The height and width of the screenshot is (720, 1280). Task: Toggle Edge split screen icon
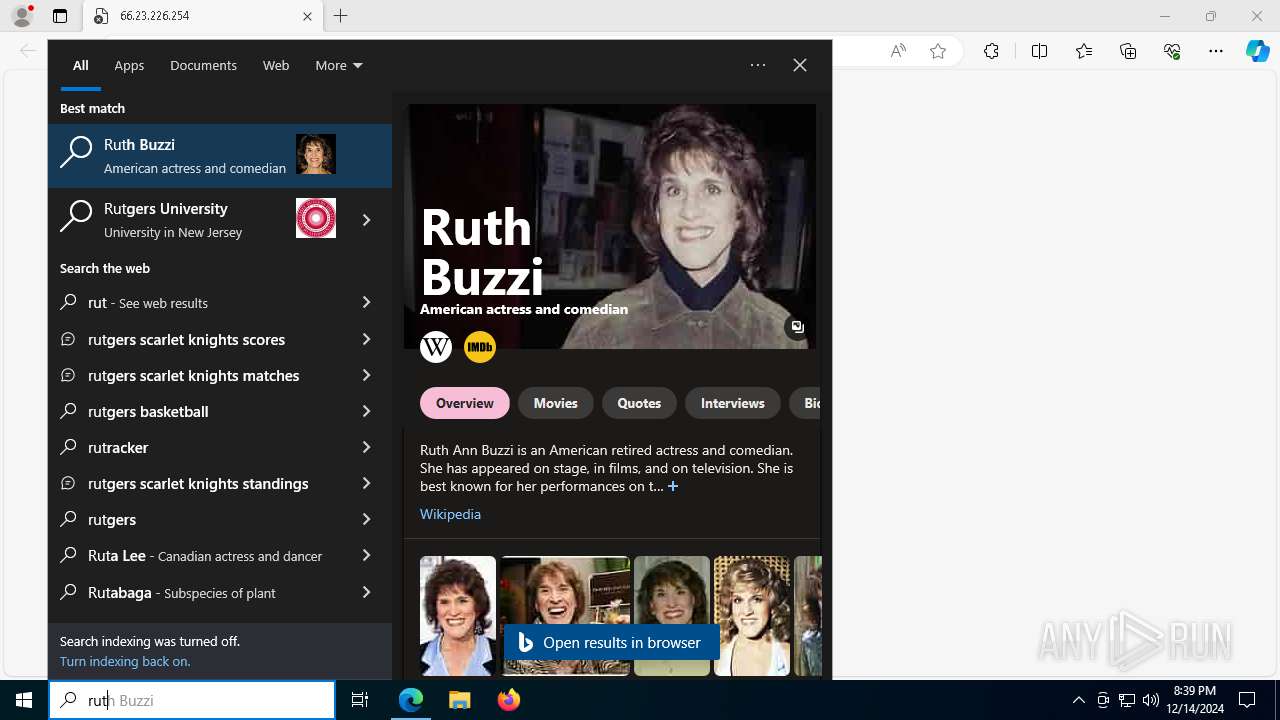1039,51
